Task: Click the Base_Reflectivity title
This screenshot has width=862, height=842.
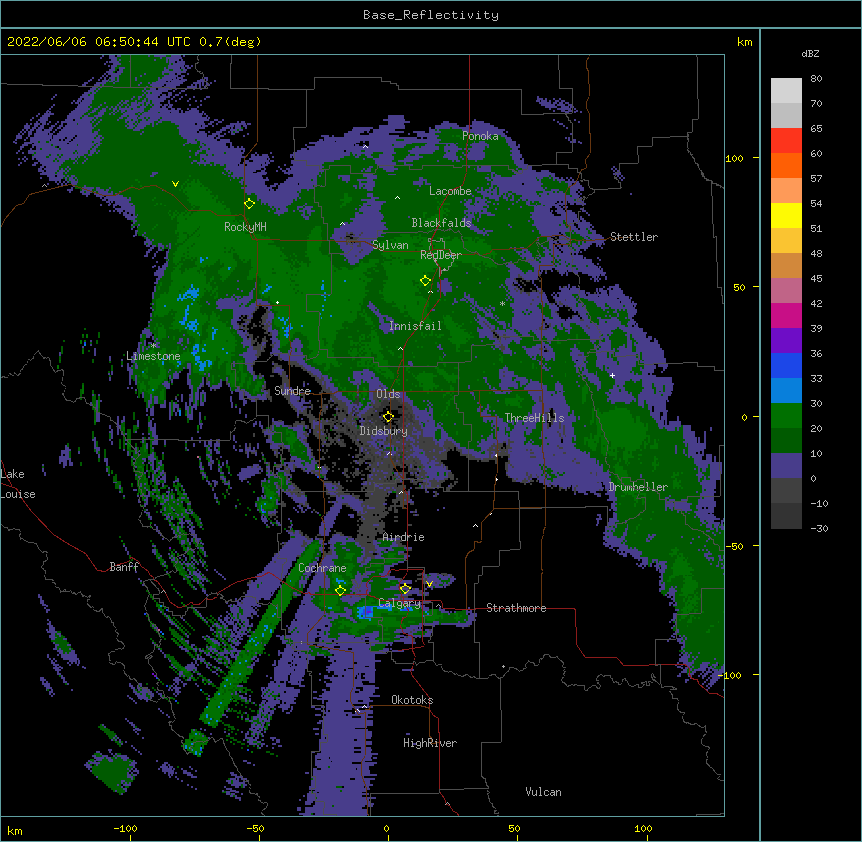Action: click(x=430, y=15)
